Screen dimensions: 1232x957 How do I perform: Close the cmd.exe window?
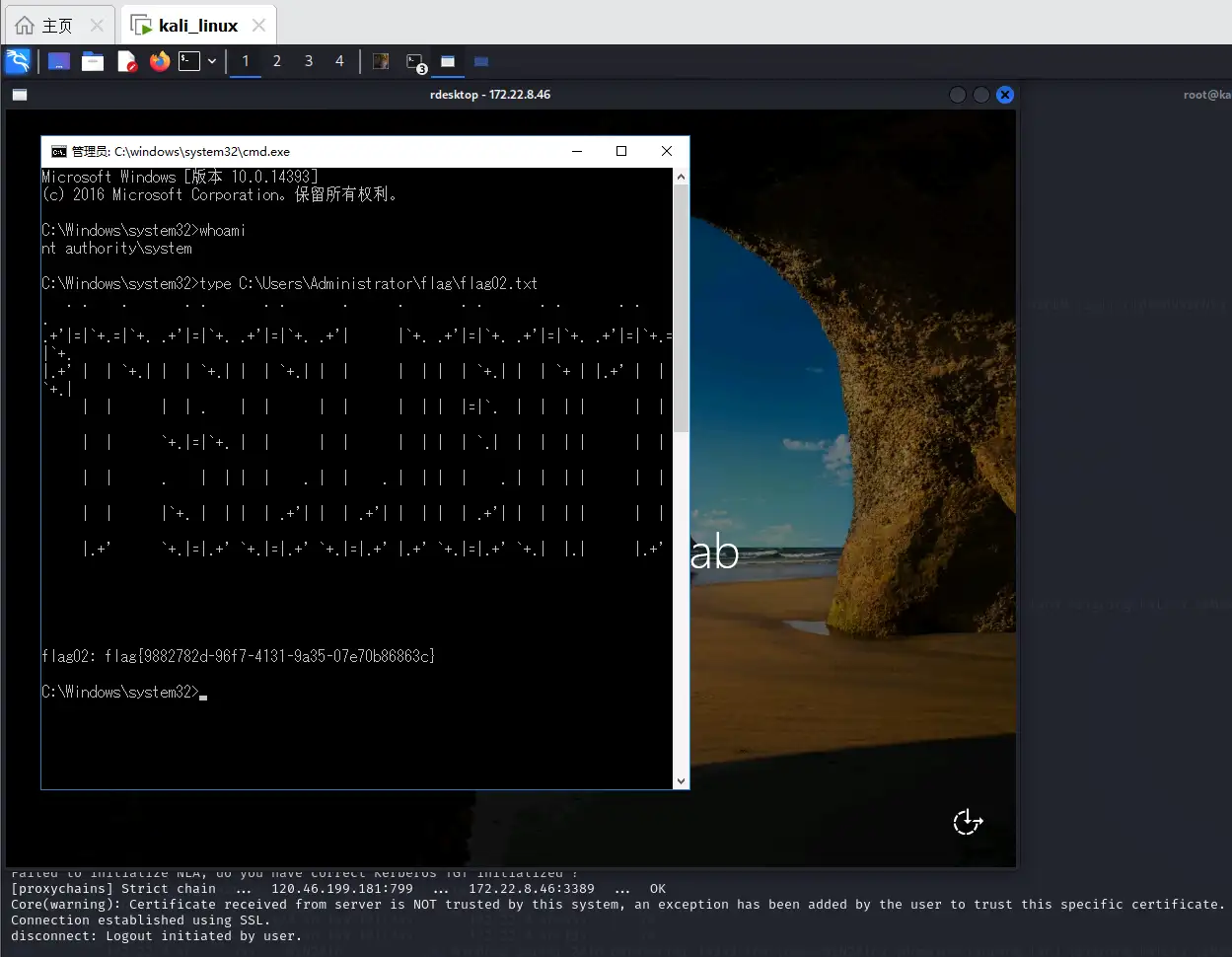(667, 151)
